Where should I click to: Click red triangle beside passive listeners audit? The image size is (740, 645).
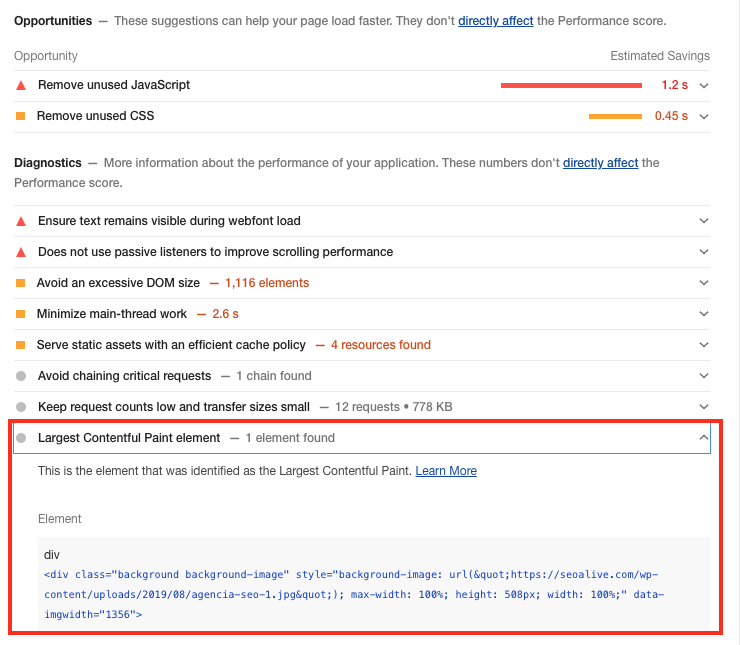pos(21,252)
